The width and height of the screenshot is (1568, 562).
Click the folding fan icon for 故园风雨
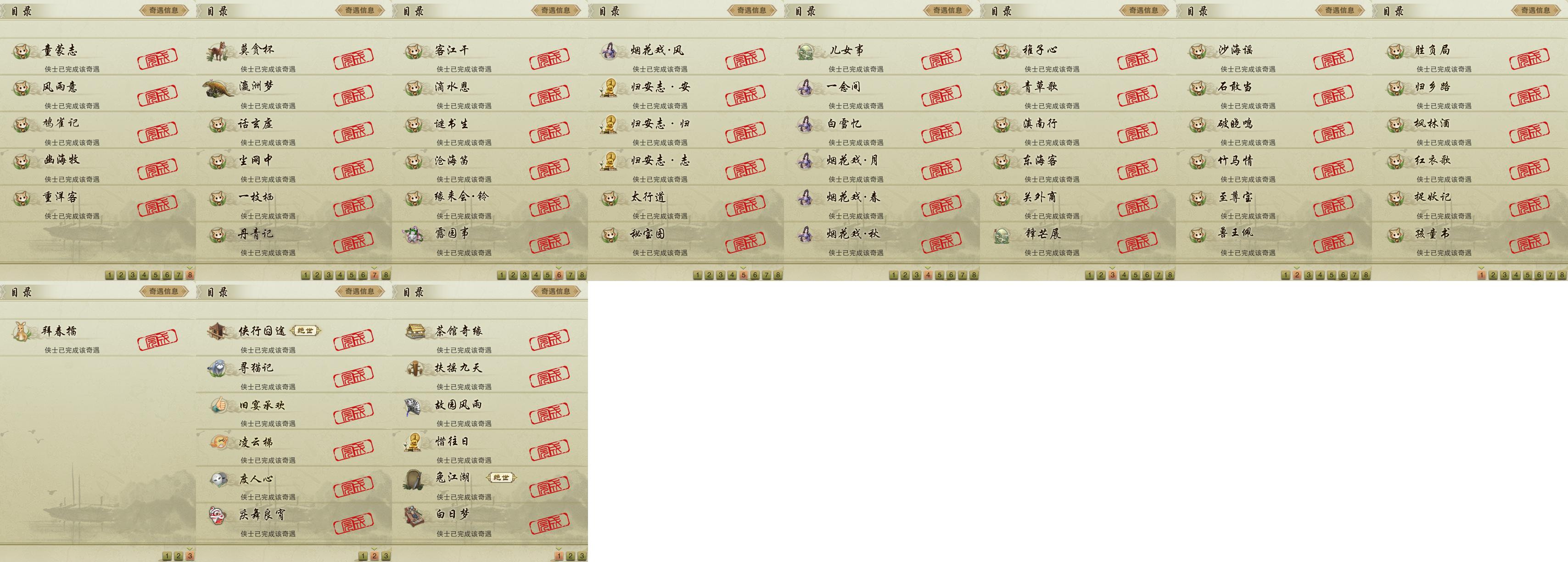pos(414,406)
